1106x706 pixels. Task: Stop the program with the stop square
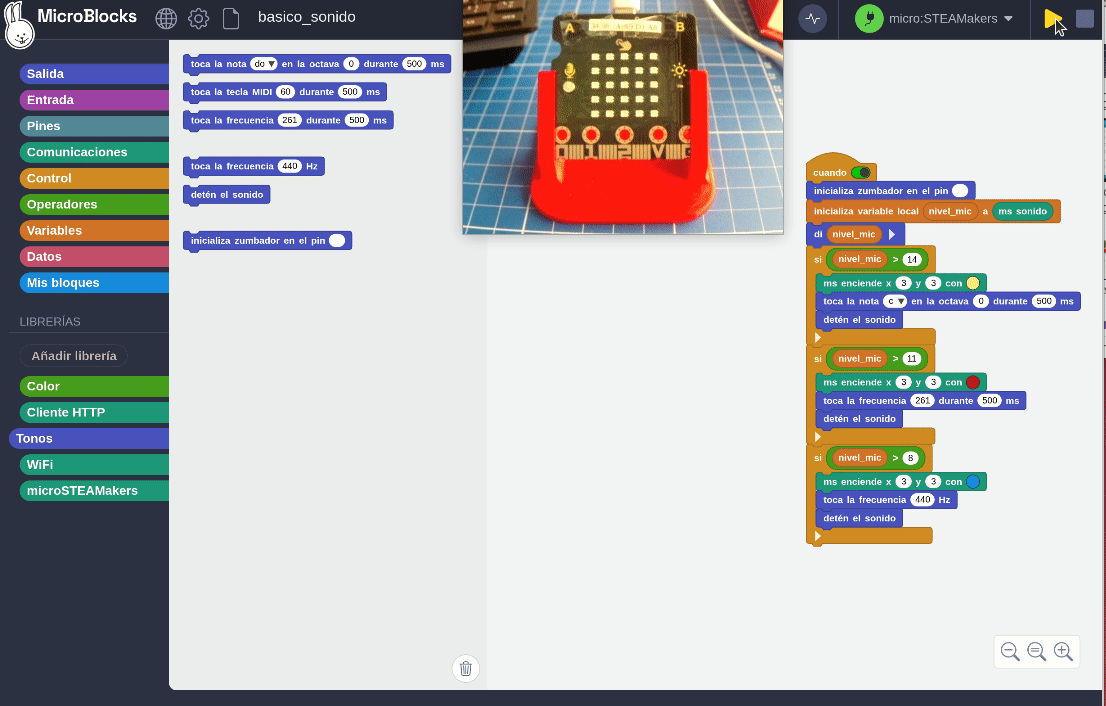tap(1085, 18)
